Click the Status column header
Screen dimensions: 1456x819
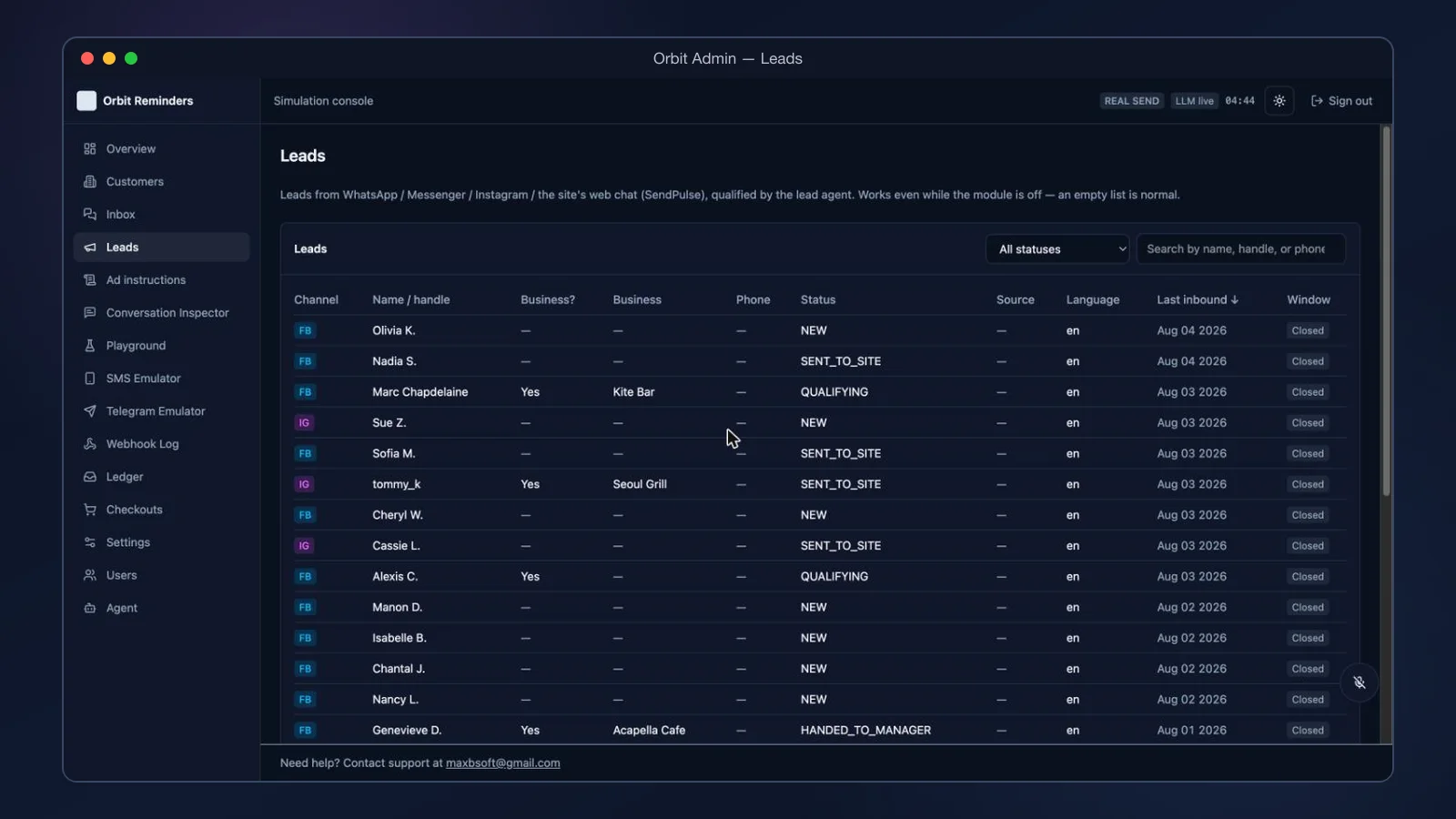point(818,299)
